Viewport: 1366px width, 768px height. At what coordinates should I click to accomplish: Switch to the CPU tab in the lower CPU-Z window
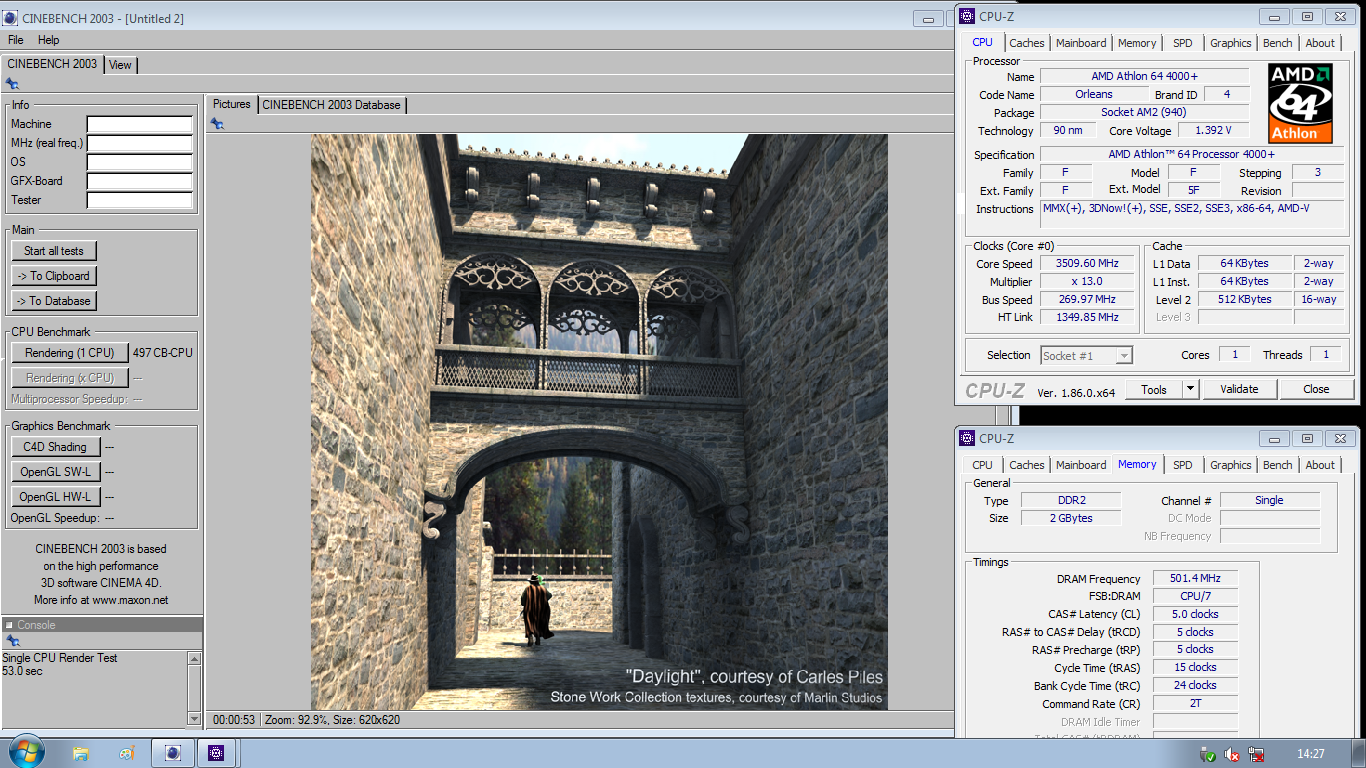pyautogui.click(x=983, y=465)
